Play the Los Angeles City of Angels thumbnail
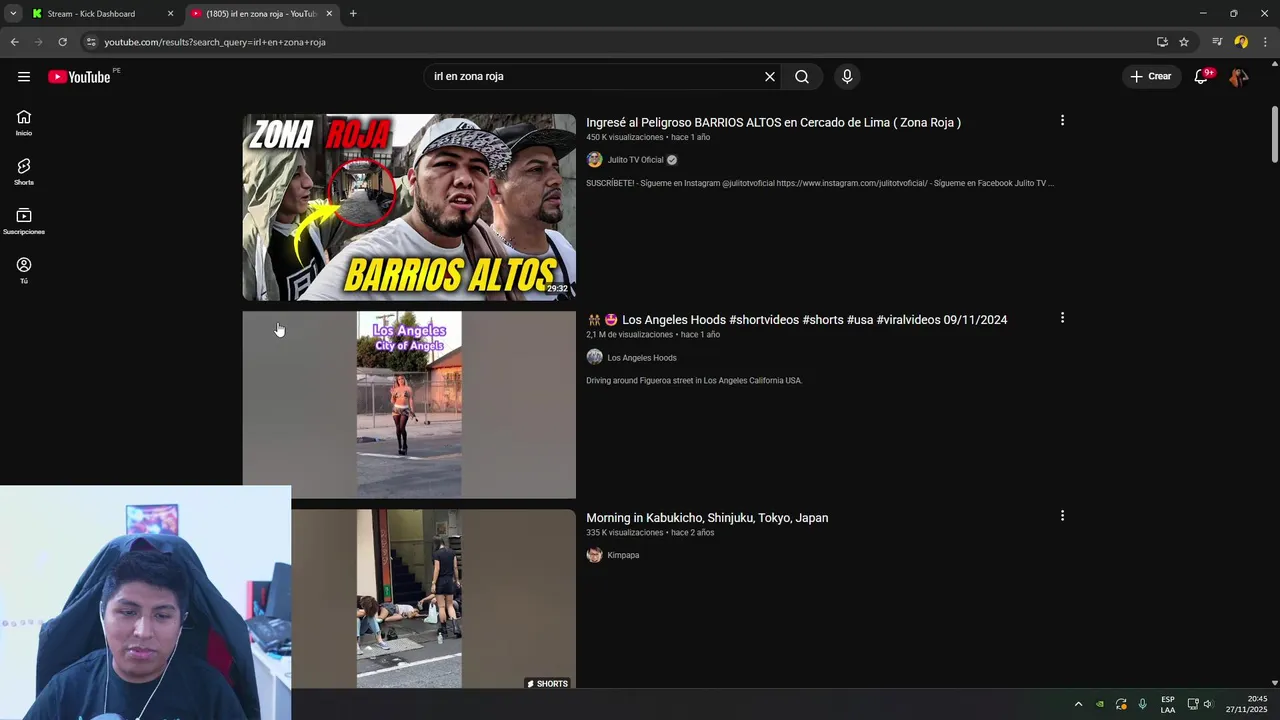This screenshot has height=720, width=1280. tap(409, 404)
